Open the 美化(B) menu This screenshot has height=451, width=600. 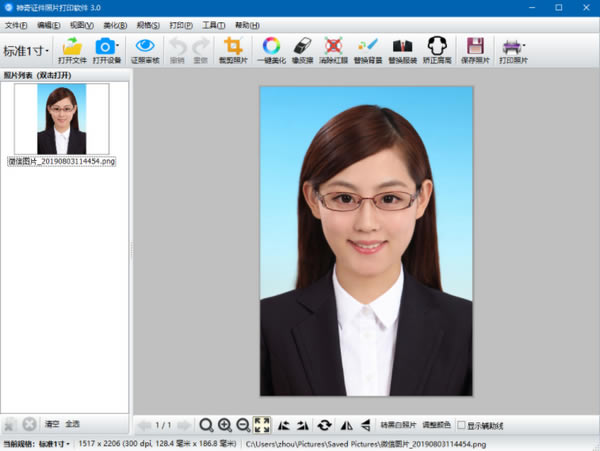(x=114, y=24)
